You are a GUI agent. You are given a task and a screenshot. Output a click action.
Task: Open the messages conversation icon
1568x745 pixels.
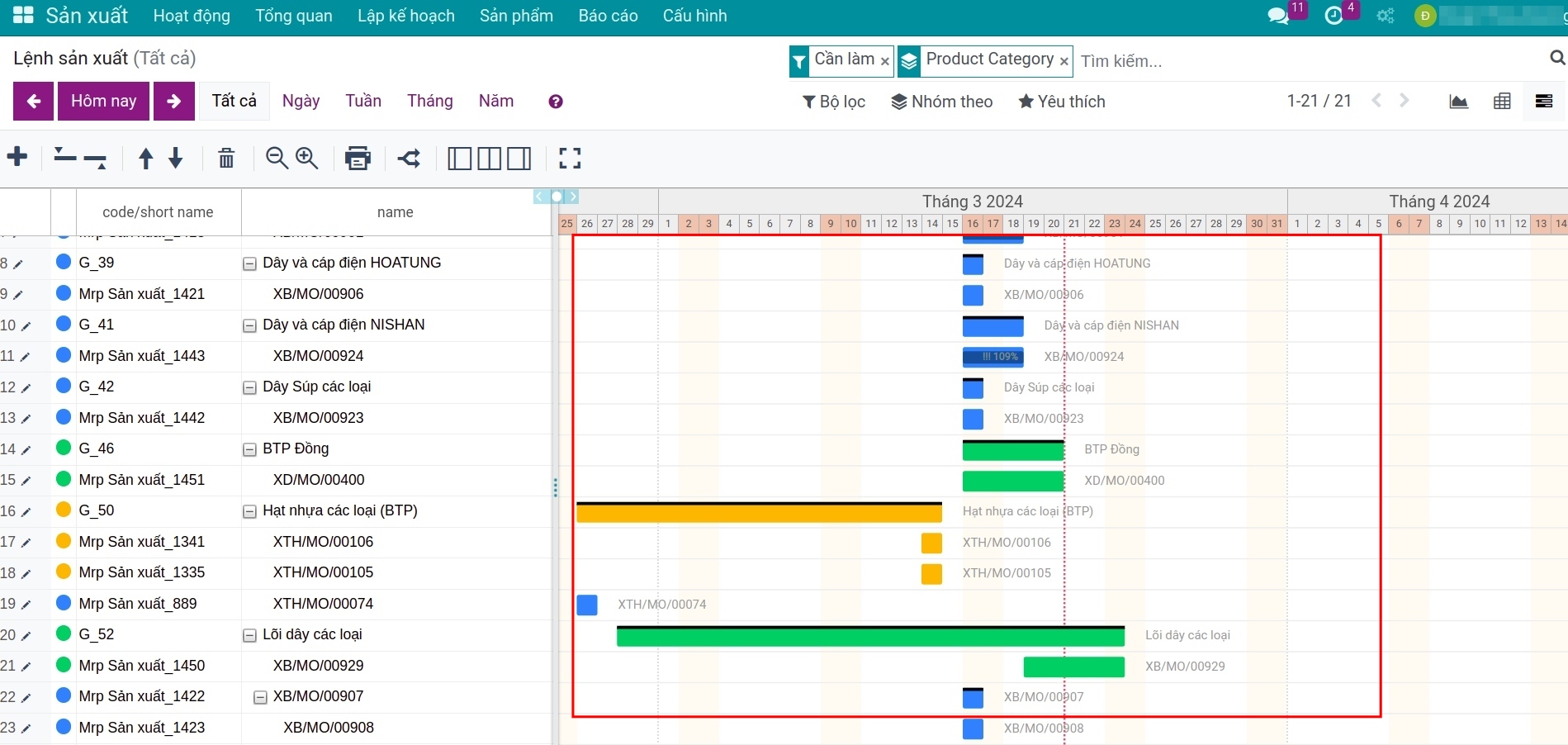point(1278,16)
